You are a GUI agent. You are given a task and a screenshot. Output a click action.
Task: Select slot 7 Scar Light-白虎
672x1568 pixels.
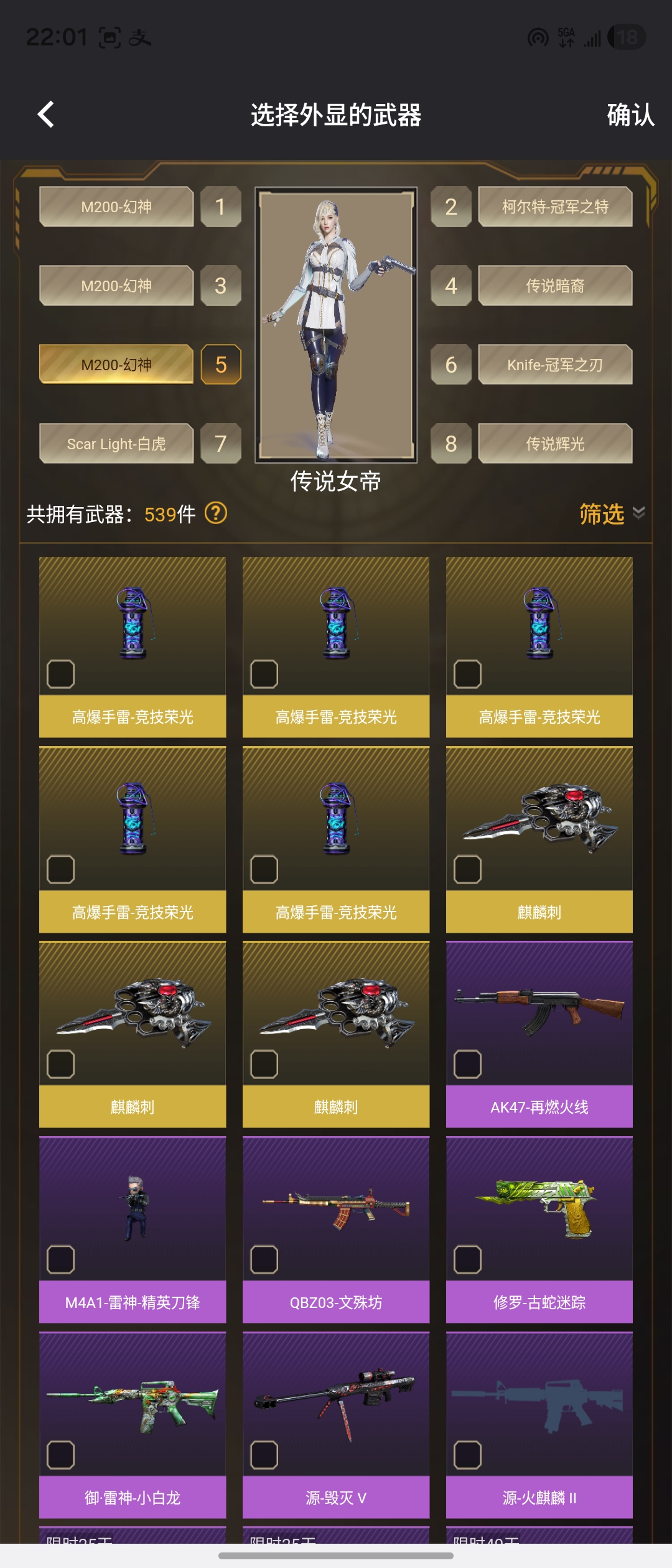[x=116, y=444]
